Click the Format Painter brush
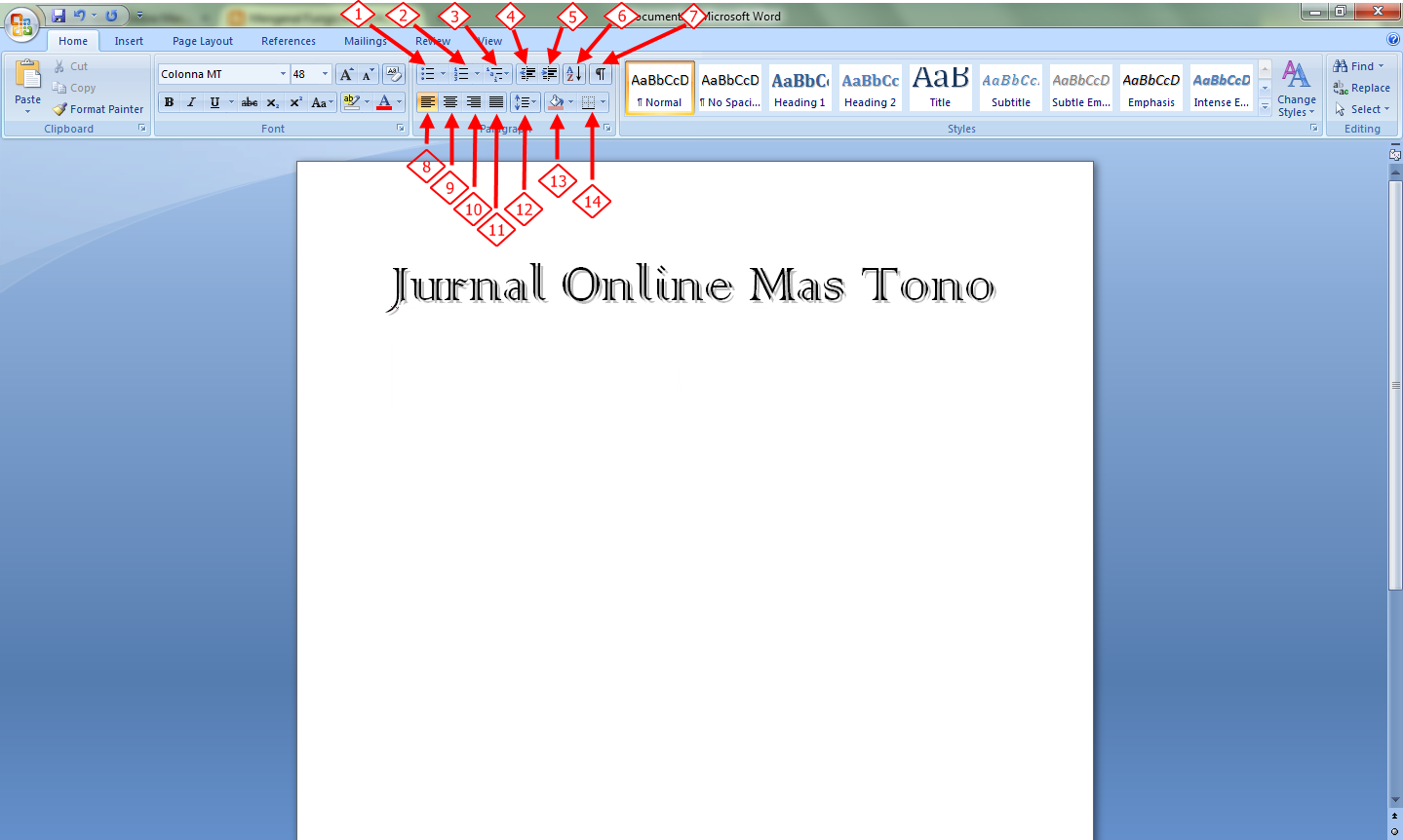1403x840 pixels. 60,109
